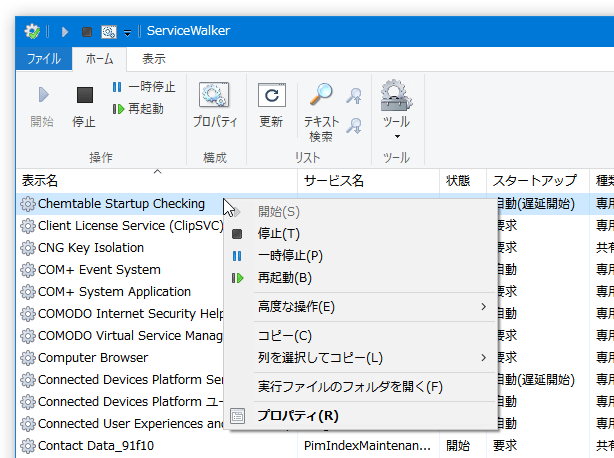
Task: Choose コピー(C) in the context menu
Action: (363, 335)
